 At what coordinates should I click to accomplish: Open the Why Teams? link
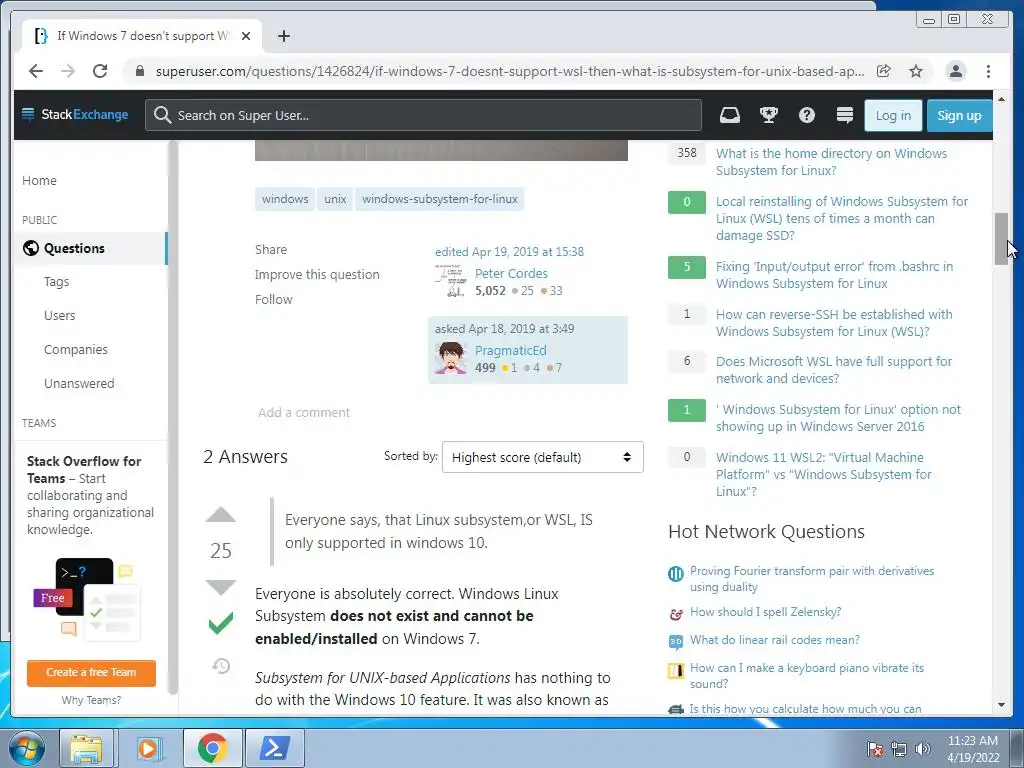(x=91, y=700)
